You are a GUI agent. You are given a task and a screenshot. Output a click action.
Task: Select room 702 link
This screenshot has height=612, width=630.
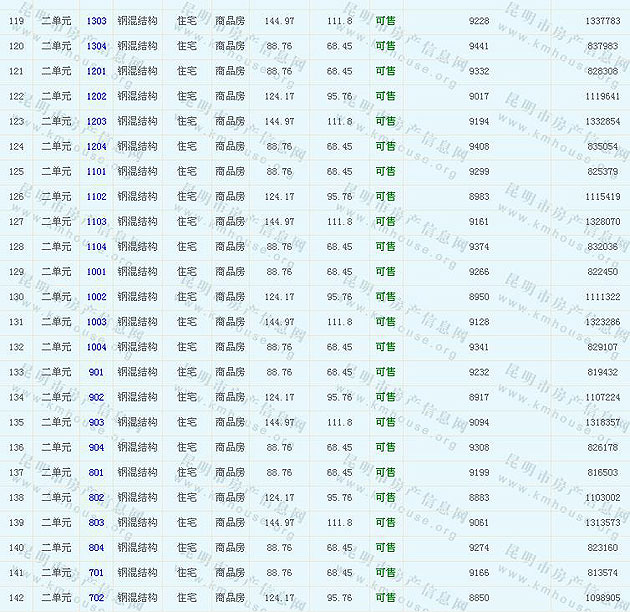(96, 598)
